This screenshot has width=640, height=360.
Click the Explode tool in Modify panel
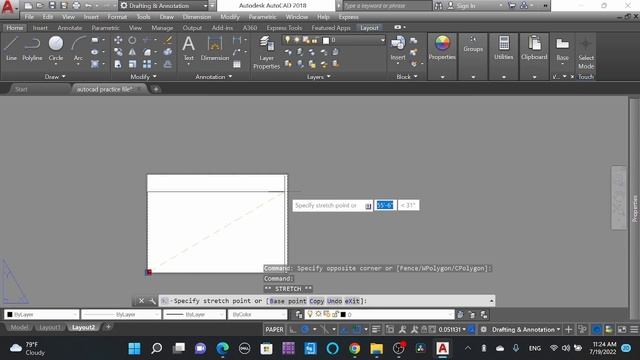point(168,52)
